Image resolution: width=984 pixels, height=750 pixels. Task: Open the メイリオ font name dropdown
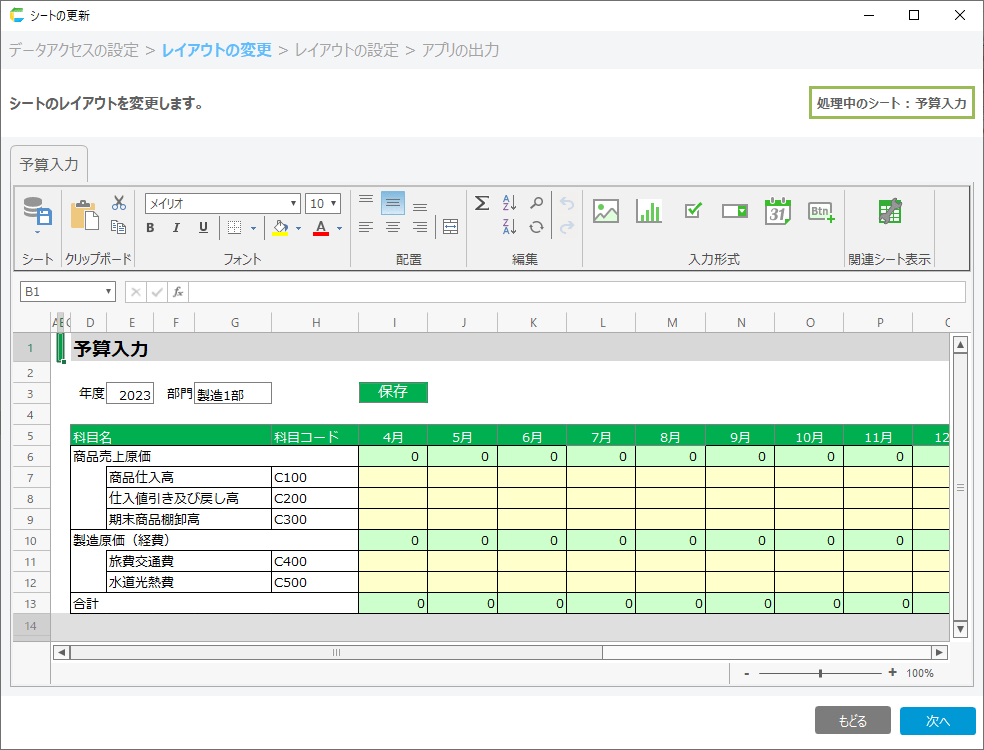point(294,203)
